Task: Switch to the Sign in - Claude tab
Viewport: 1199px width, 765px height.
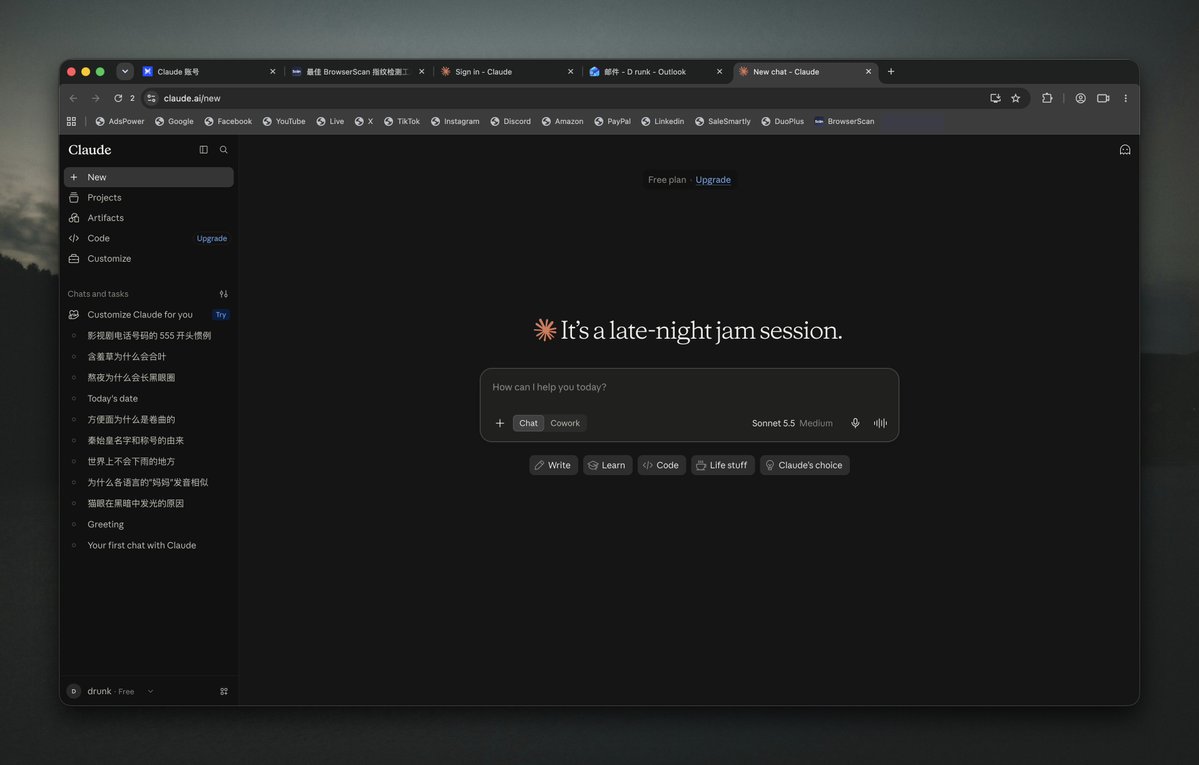Action: [x=506, y=72]
